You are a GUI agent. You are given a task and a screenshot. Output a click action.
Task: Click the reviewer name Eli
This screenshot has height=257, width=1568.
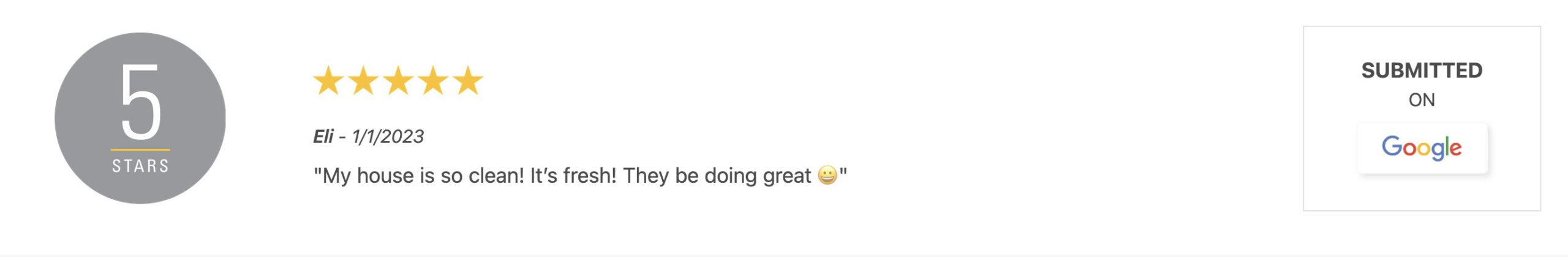(x=323, y=136)
